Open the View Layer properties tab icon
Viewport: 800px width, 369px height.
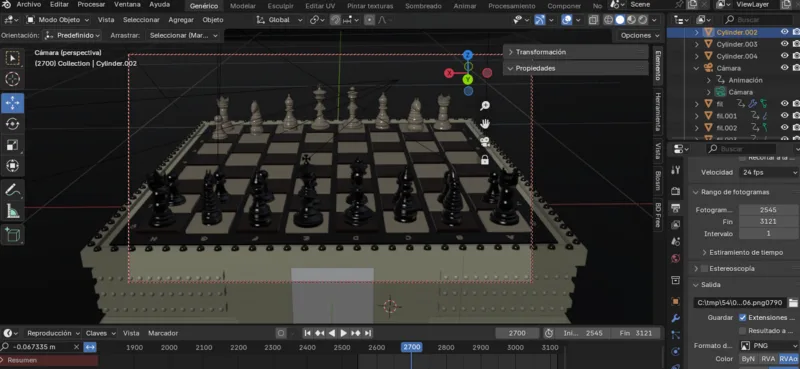coord(676,225)
